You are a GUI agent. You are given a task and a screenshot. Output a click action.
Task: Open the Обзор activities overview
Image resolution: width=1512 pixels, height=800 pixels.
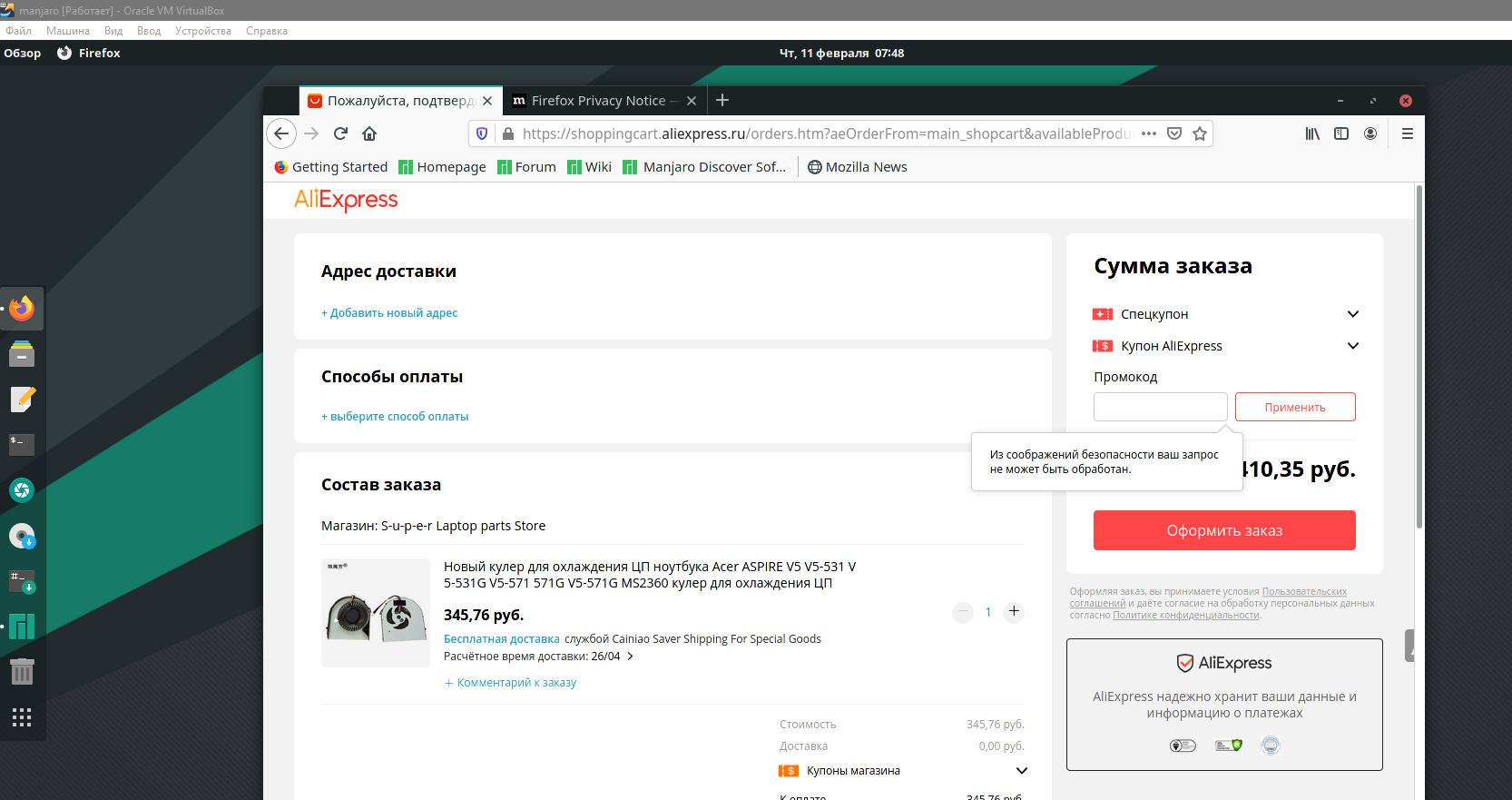pyautogui.click(x=23, y=54)
